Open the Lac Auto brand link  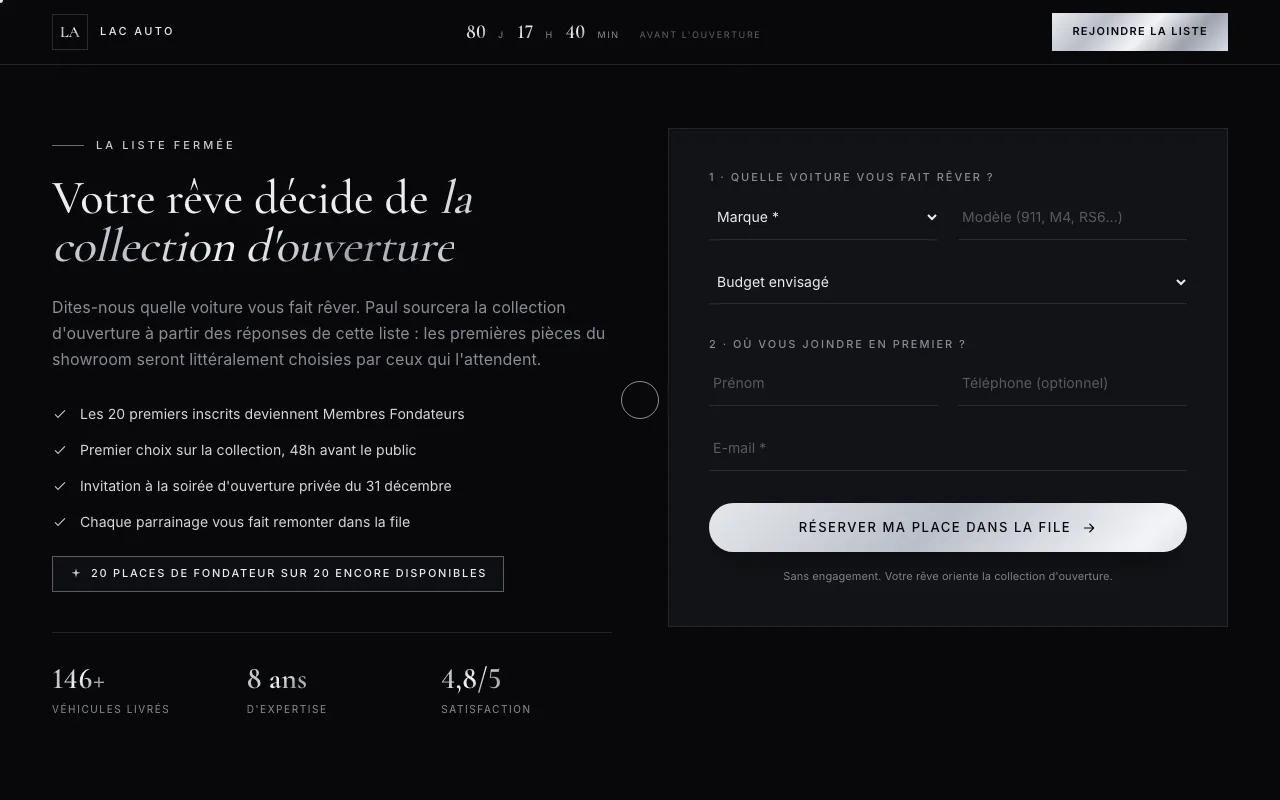tap(113, 32)
